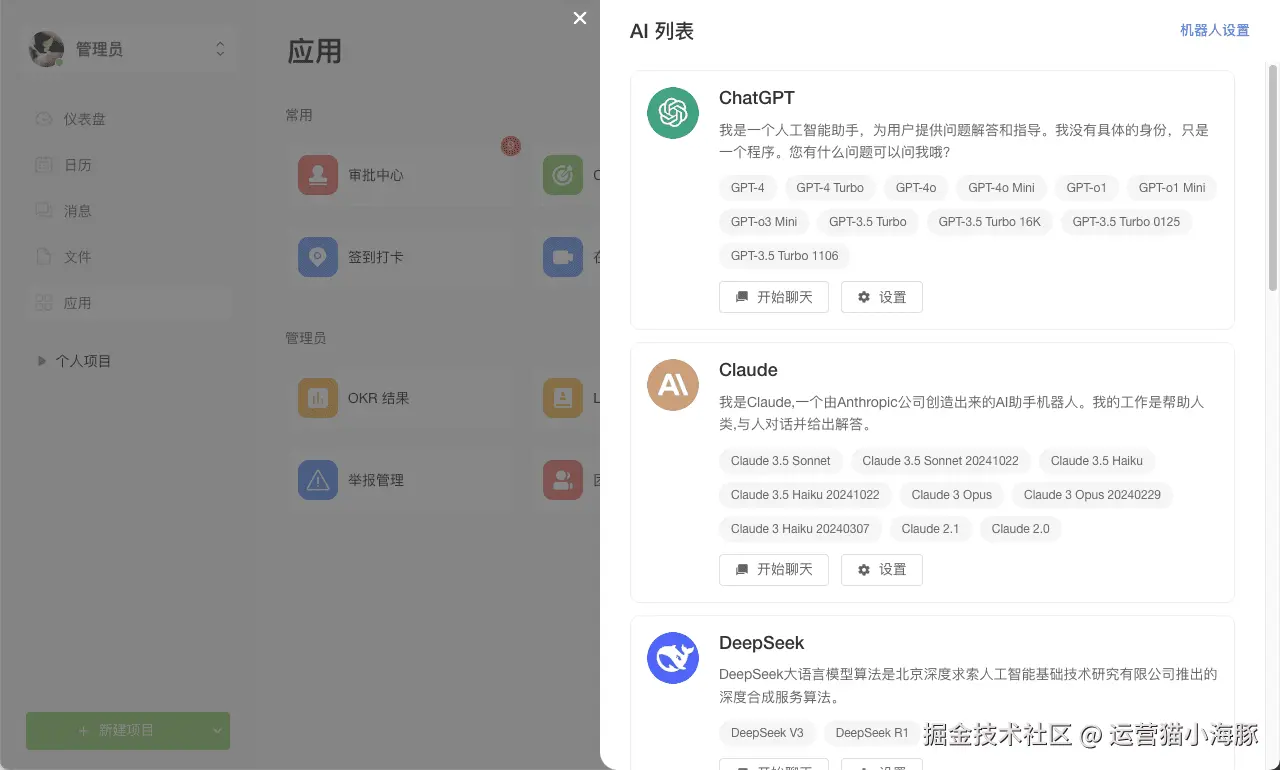Close the AI list panel with the X
The width and height of the screenshot is (1280, 770).
[580, 18]
